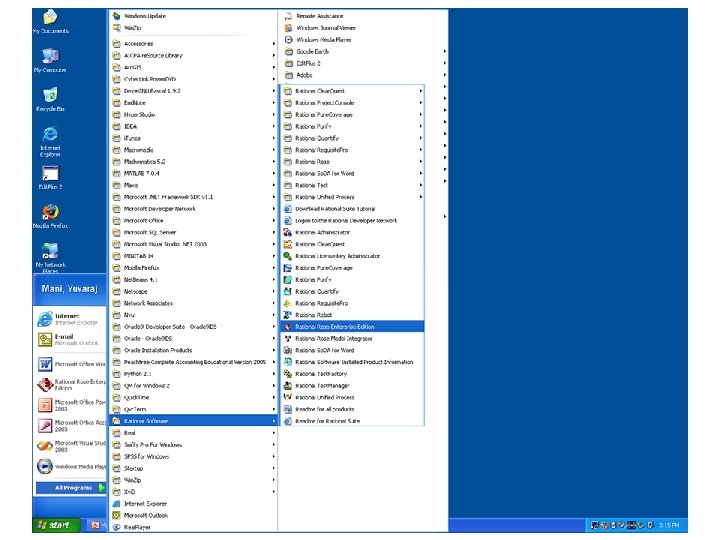Open the NetBeans 4.1 program group
This screenshot has width=720, height=540.
coord(193,280)
